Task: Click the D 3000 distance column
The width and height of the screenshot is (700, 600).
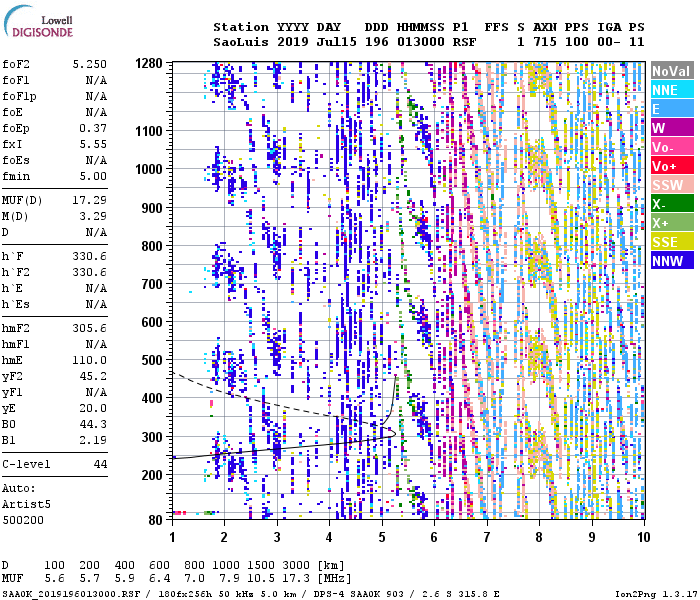Action: click(x=296, y=565)
